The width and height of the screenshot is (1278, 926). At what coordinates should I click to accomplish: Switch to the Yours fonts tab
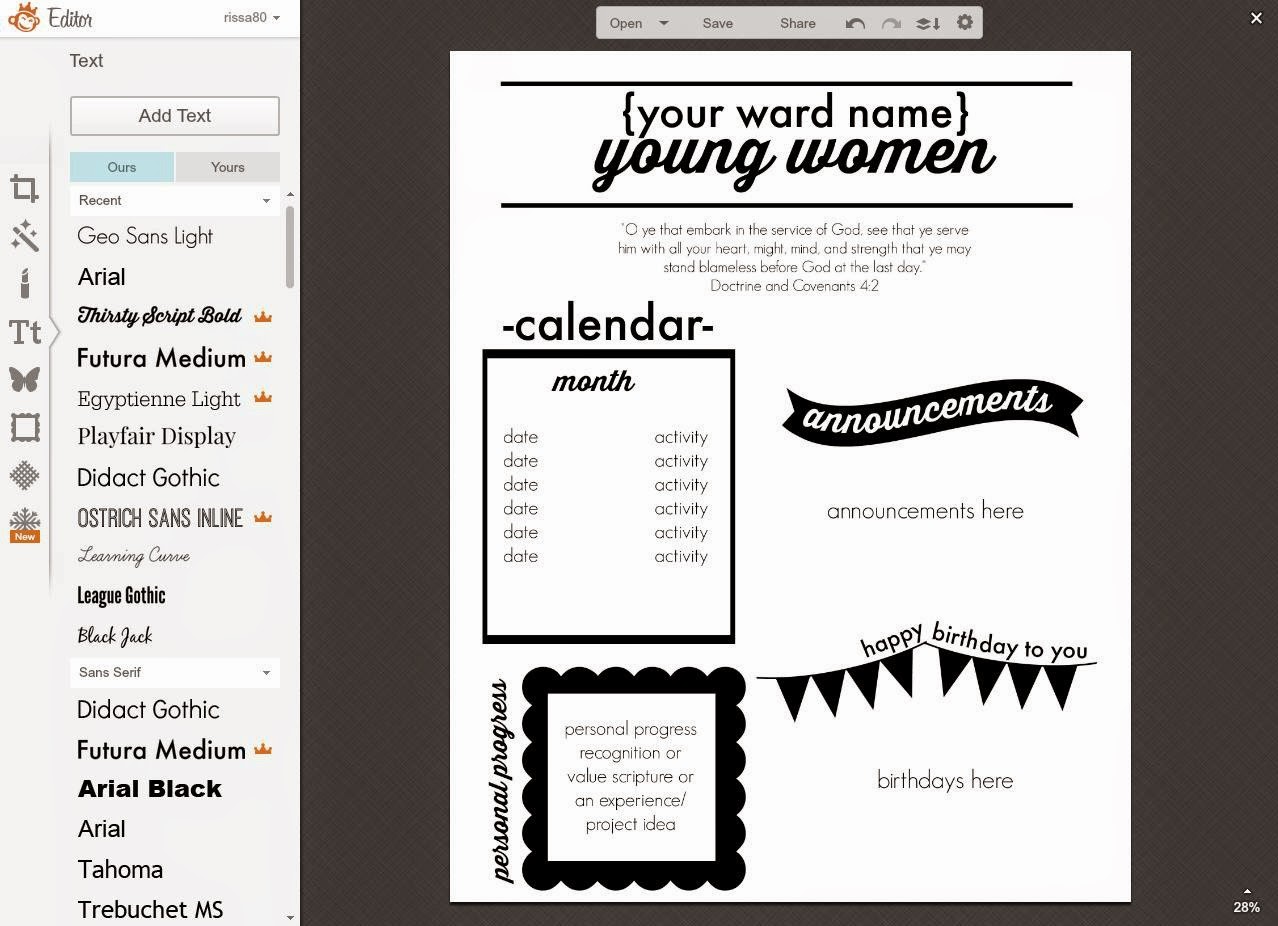[228, 167]
